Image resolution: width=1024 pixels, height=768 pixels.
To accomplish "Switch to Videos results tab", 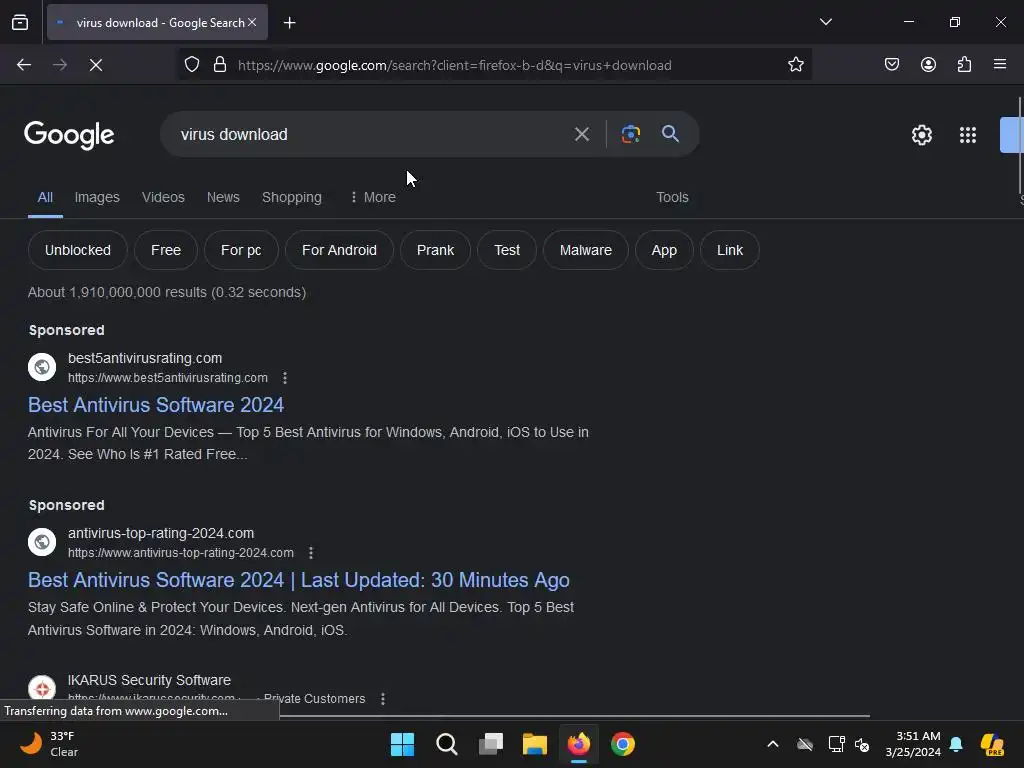I will 163,197.
